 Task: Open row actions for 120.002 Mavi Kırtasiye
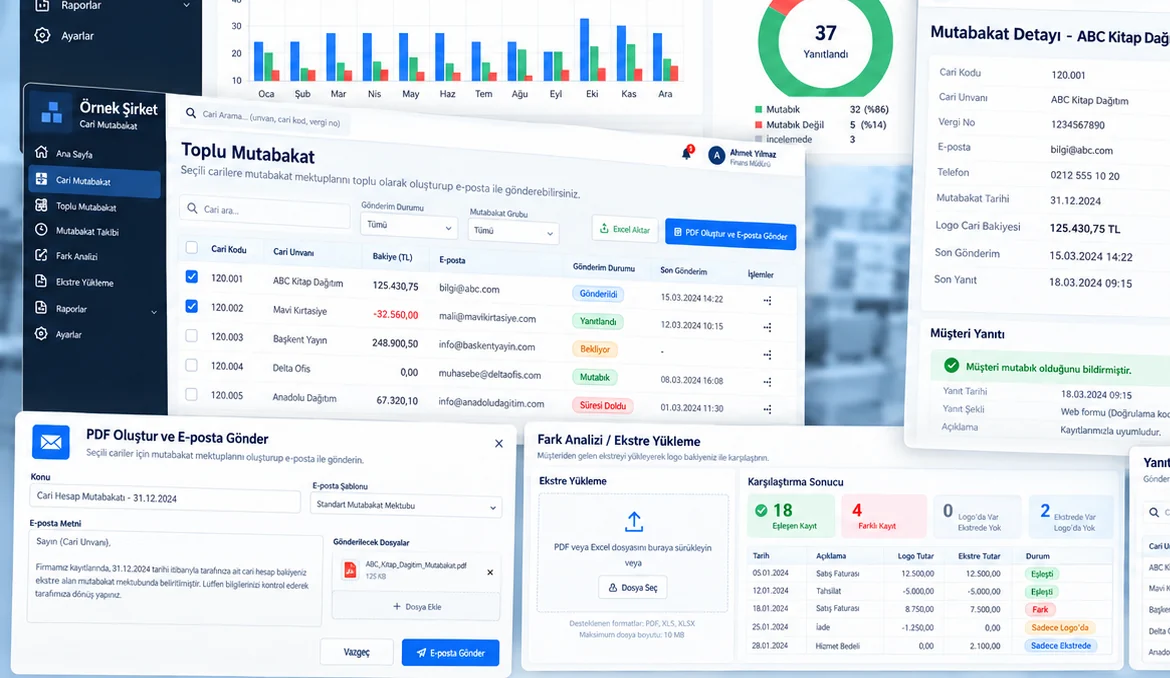coord(767,327)
